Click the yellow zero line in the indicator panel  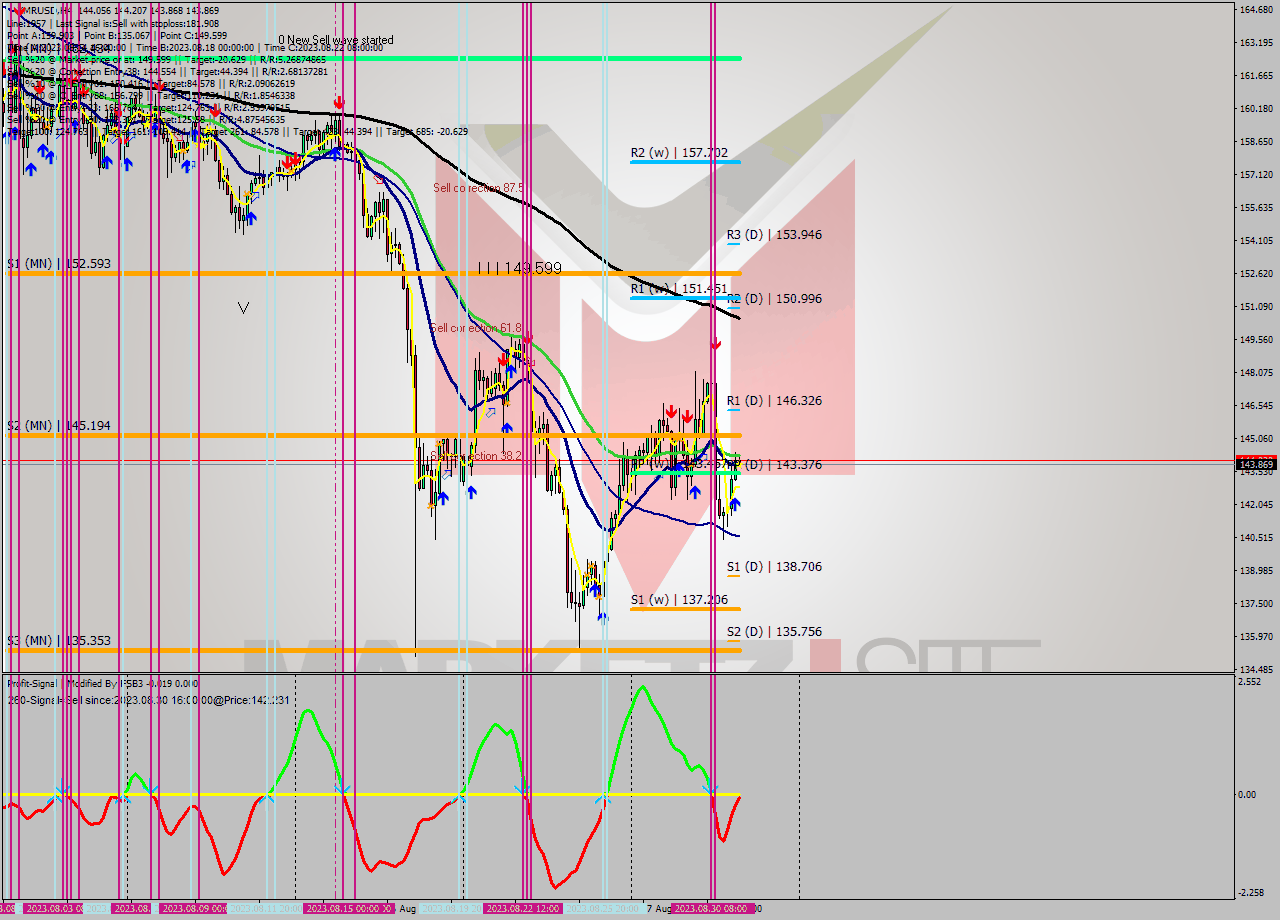pos(300,795)
